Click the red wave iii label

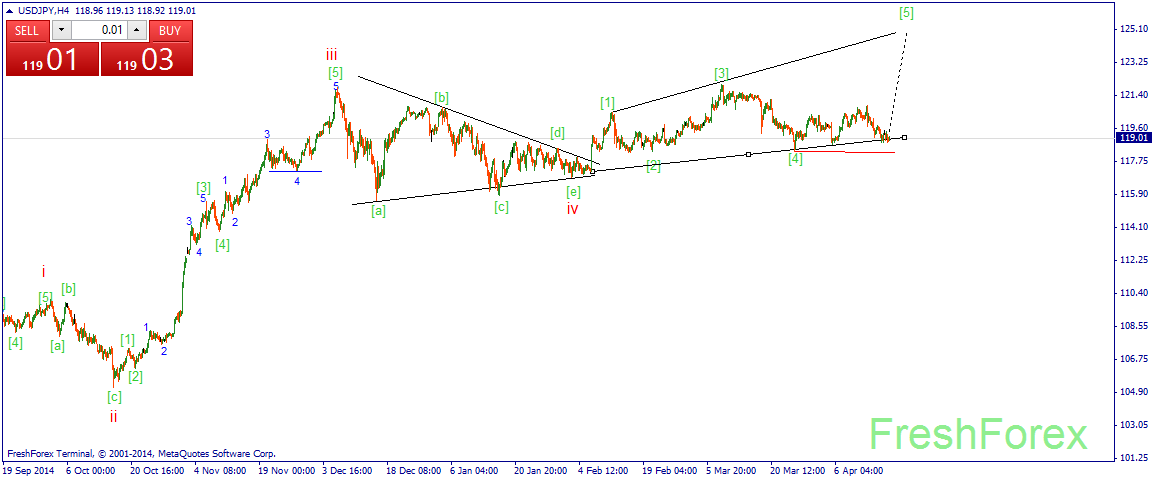pyautogui.click(x=331, y=55)
